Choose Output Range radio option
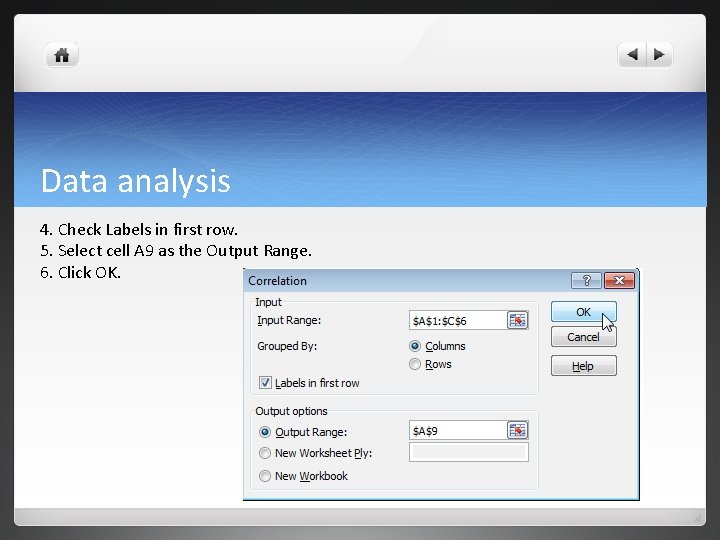The width and height of the screenshot is (720, 540). coord(265,432)
